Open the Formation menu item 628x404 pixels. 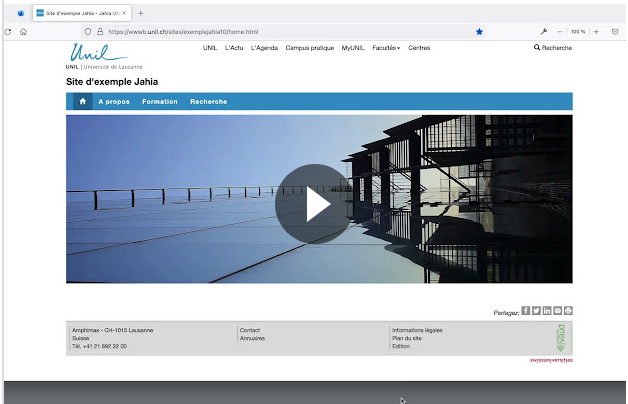[160, 101]
